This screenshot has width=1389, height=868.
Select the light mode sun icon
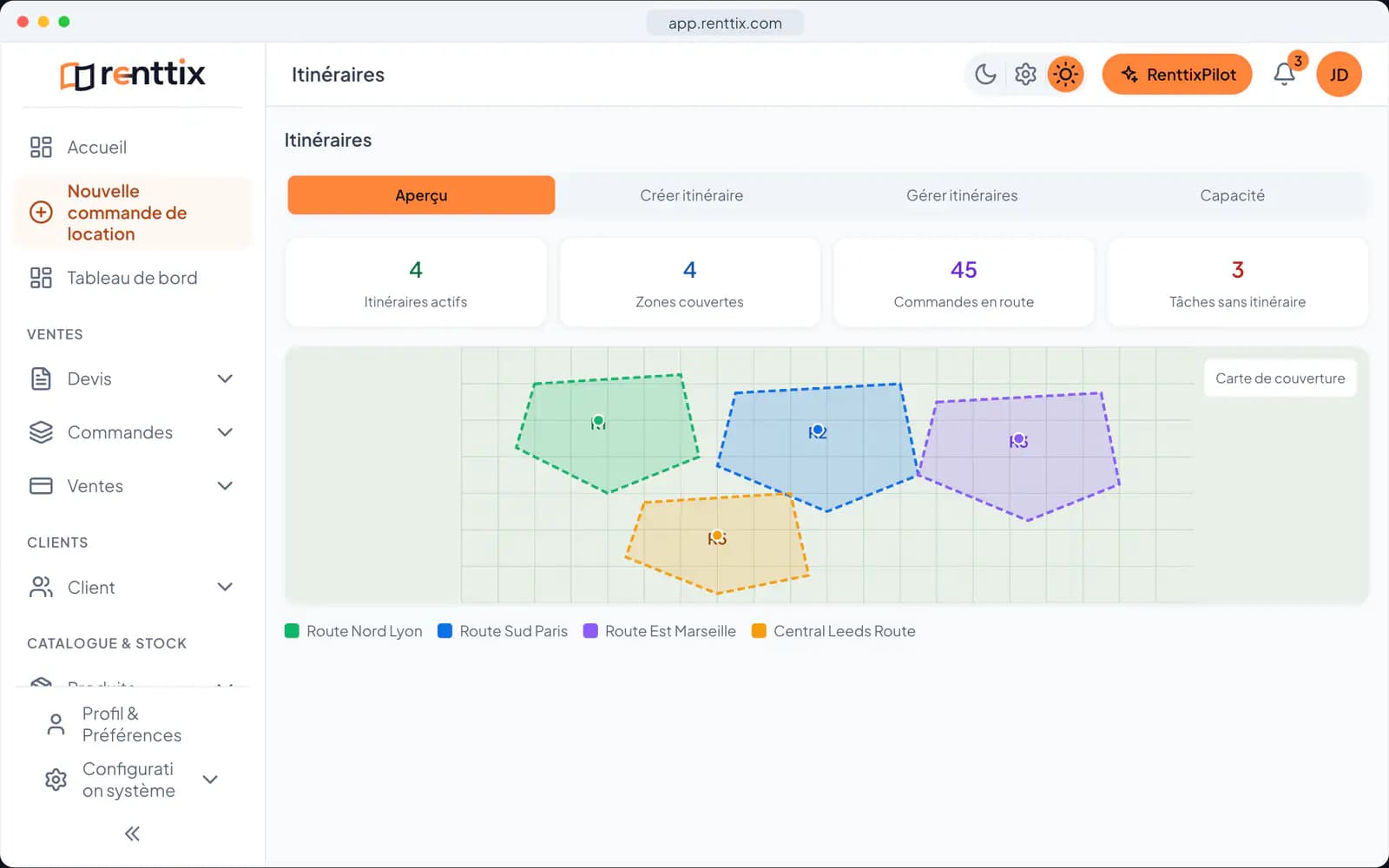pos(1065,75)
